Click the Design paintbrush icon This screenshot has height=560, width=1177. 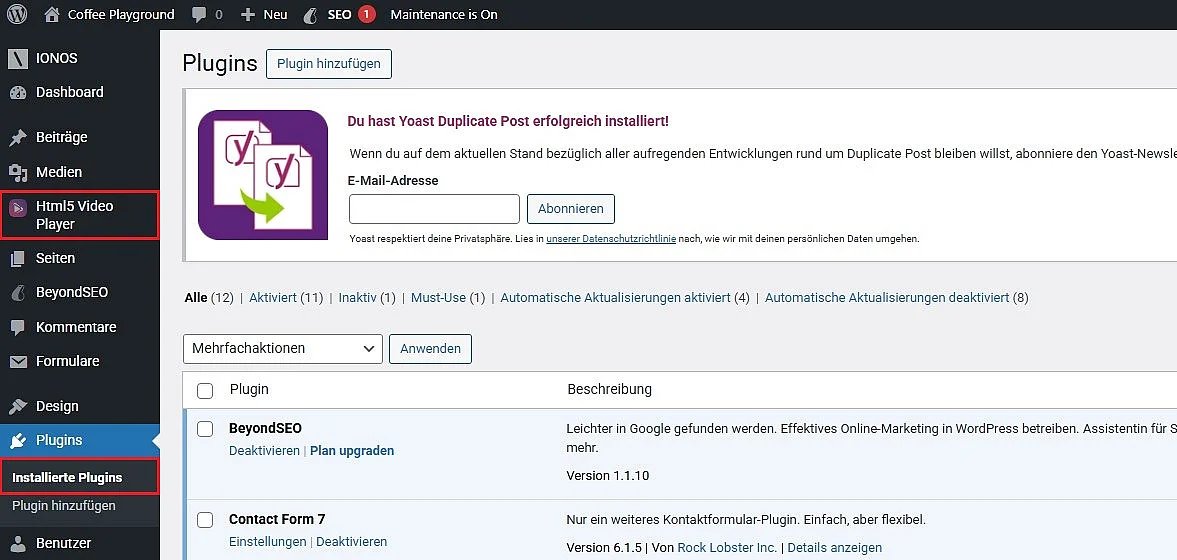[x=18, y=406]
